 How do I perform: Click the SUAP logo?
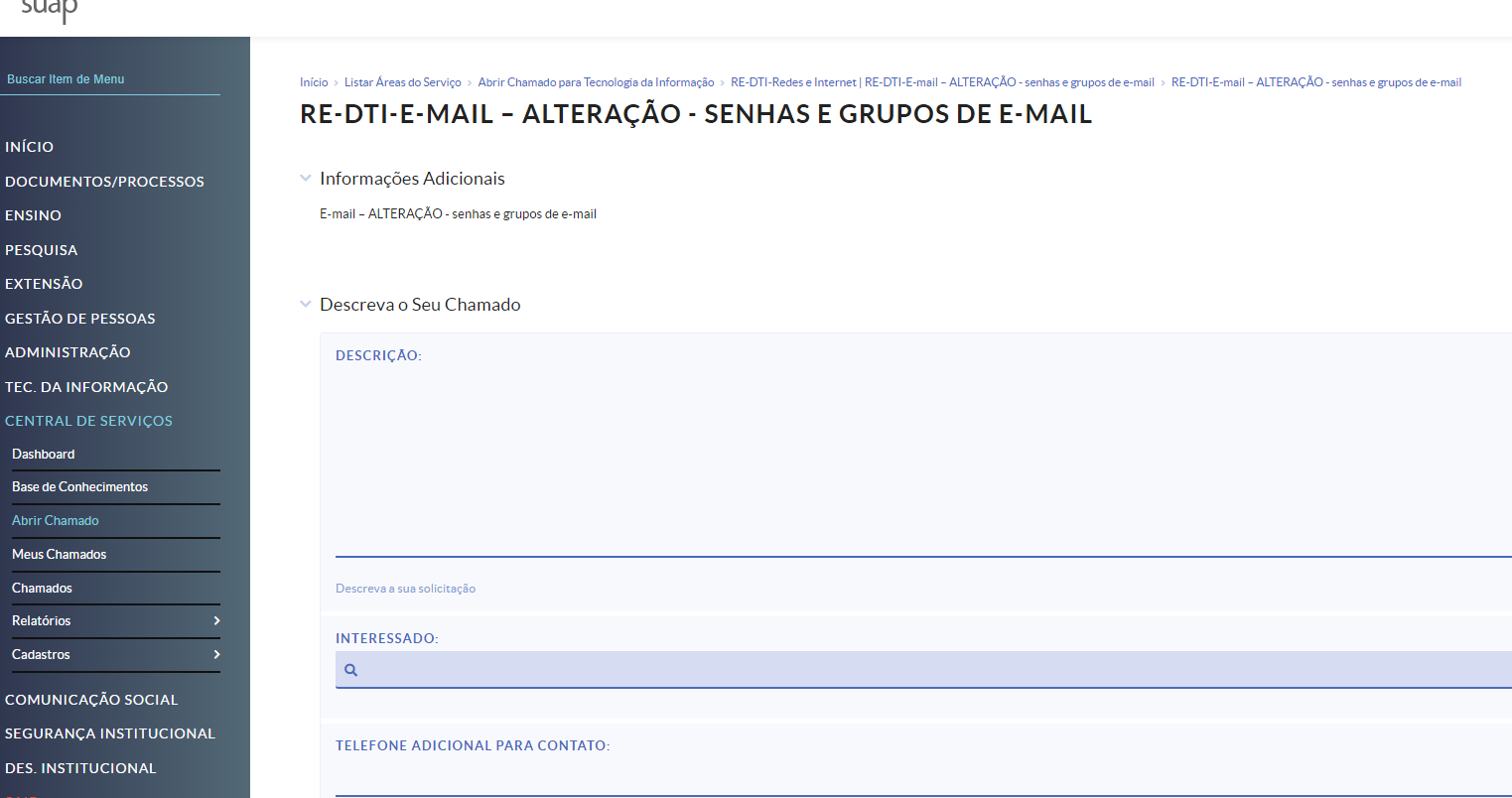(x=49, y=11)
